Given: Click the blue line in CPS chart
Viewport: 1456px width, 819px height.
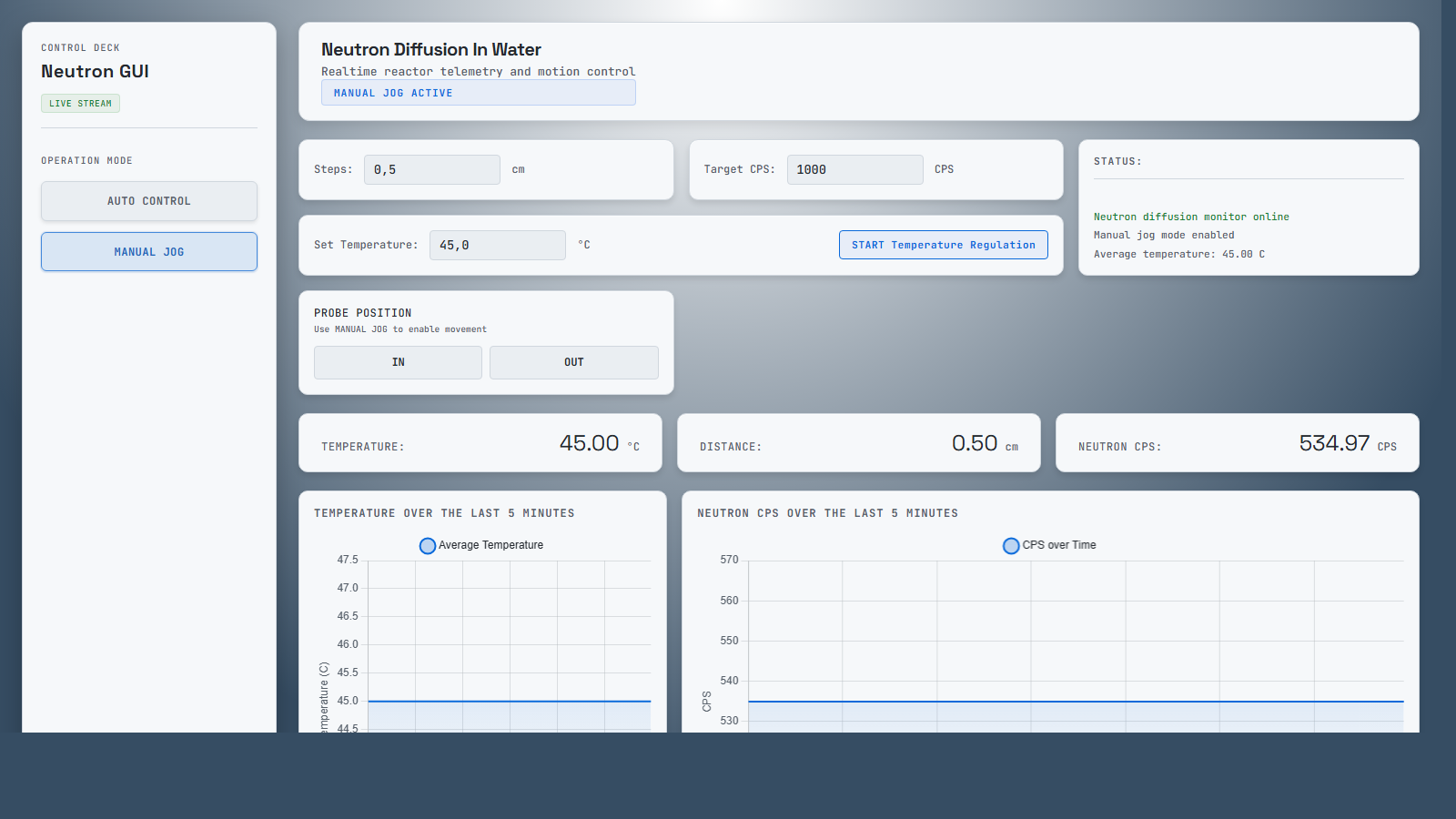Looking at the screenshot, I should click(x=1076, y=702).
